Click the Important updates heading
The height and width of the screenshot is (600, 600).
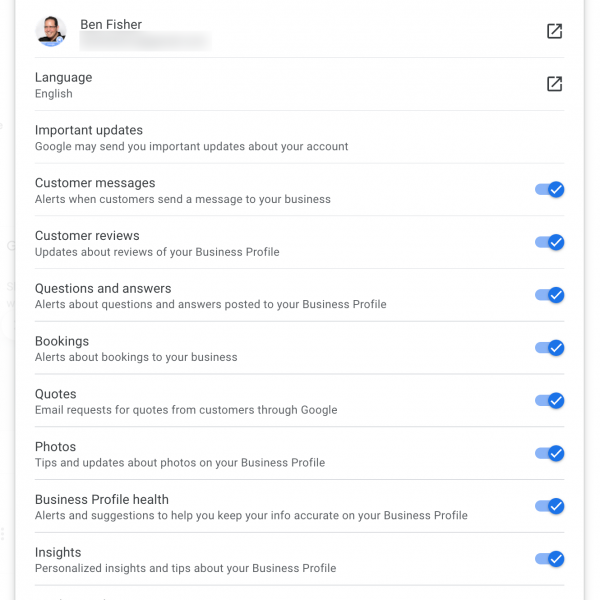[x=89, y=130]
